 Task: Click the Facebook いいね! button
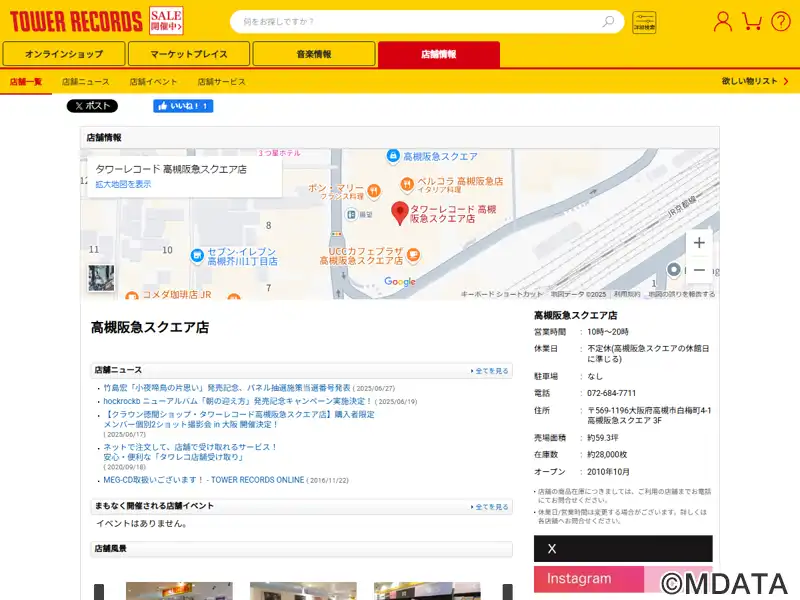183,106
